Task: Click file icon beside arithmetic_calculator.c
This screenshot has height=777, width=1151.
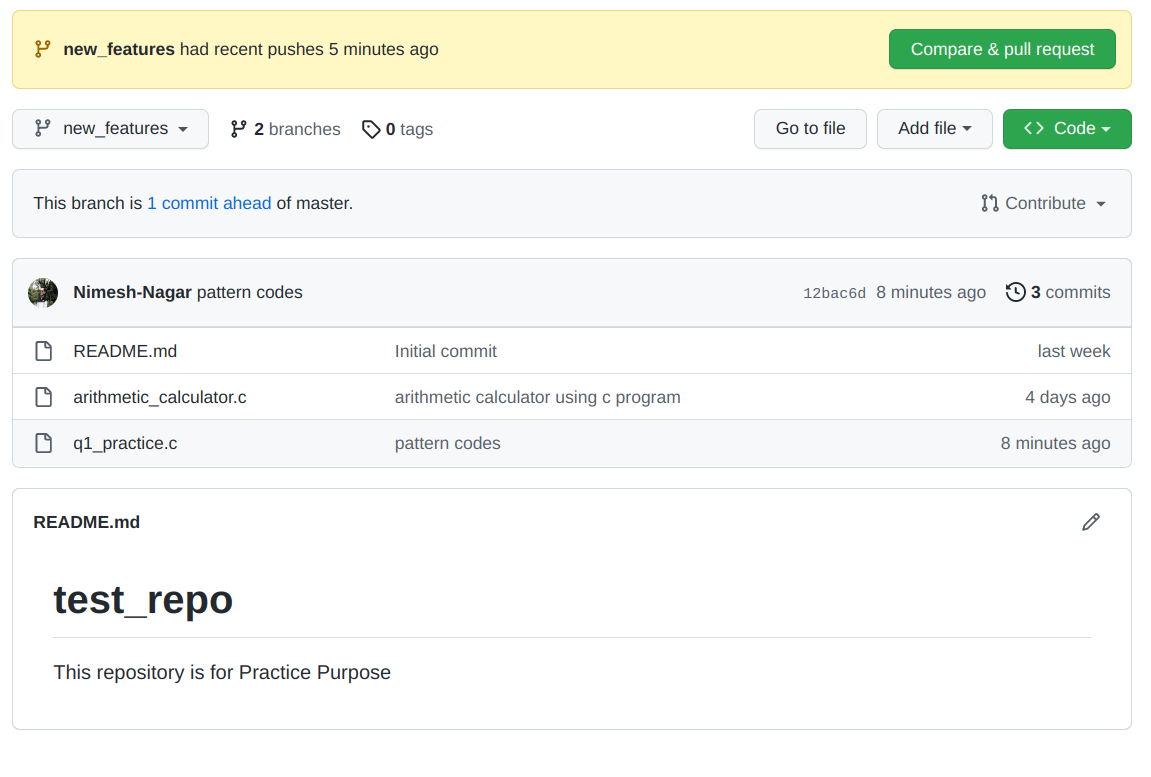Action: click(43, 397)
